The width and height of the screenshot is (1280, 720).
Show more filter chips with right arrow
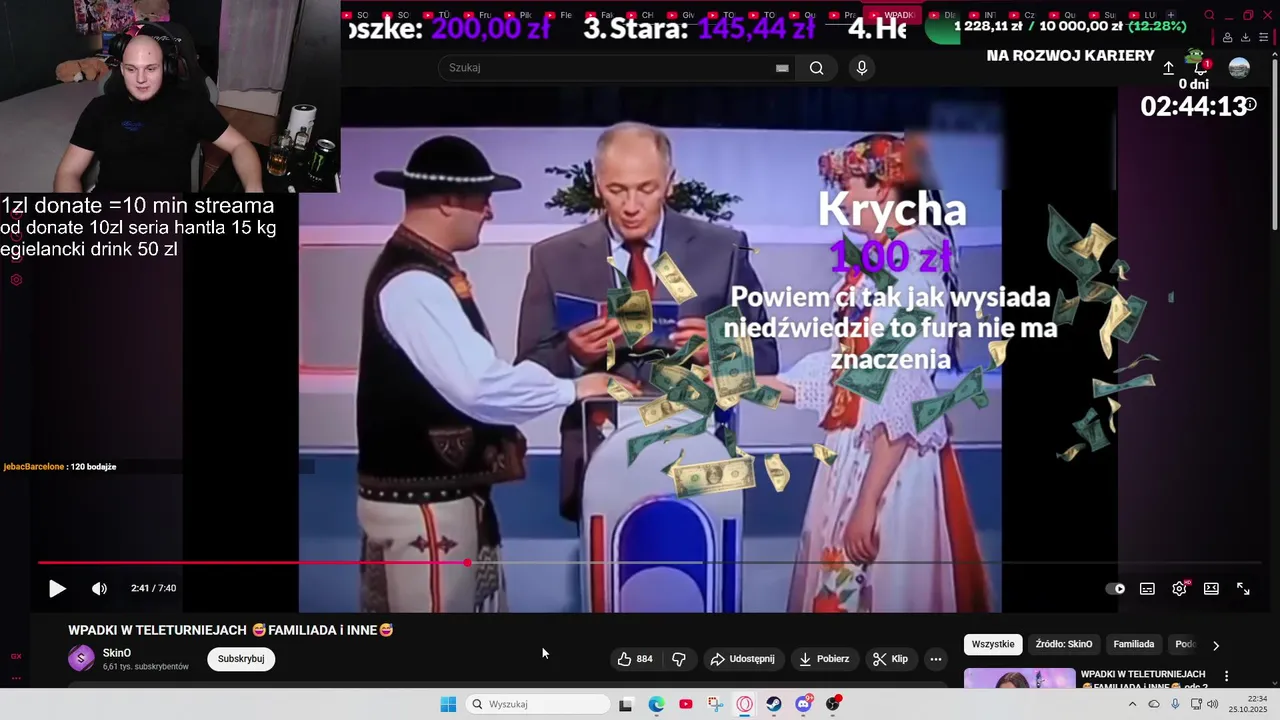[x=1216, y=645]
